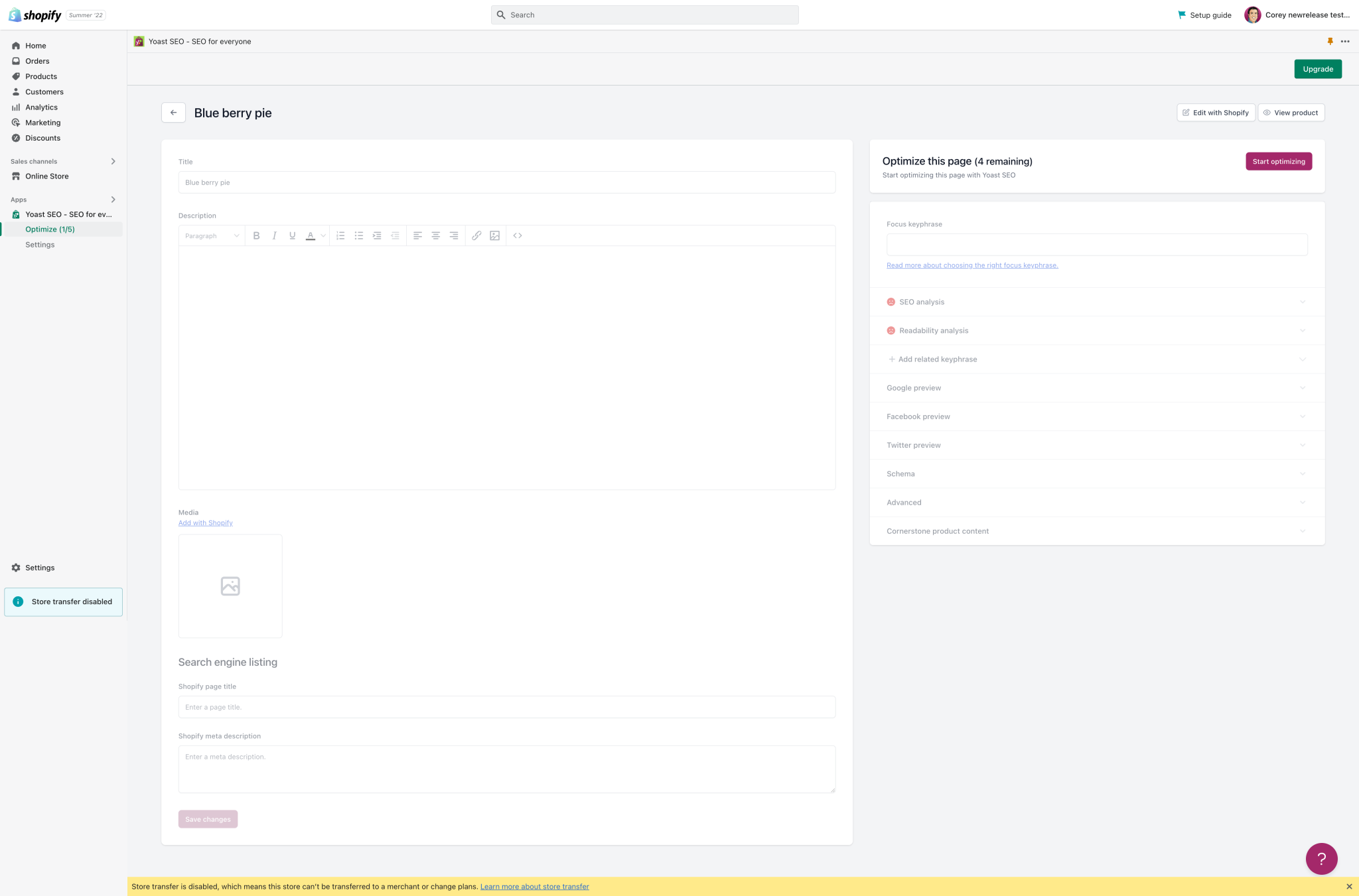Click View product button
Image resolution: width=1359 pixels, height=896 pixels.
[1291, 113]
